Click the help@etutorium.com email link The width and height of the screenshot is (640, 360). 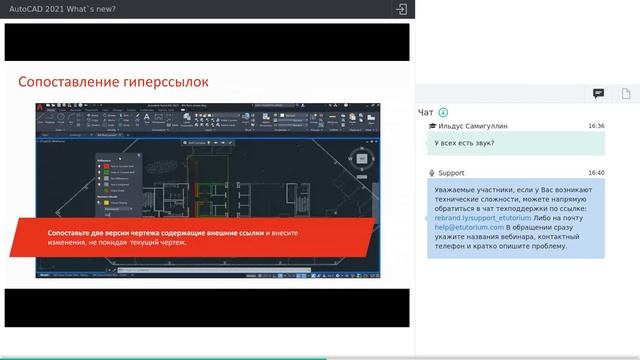[469, 227]
